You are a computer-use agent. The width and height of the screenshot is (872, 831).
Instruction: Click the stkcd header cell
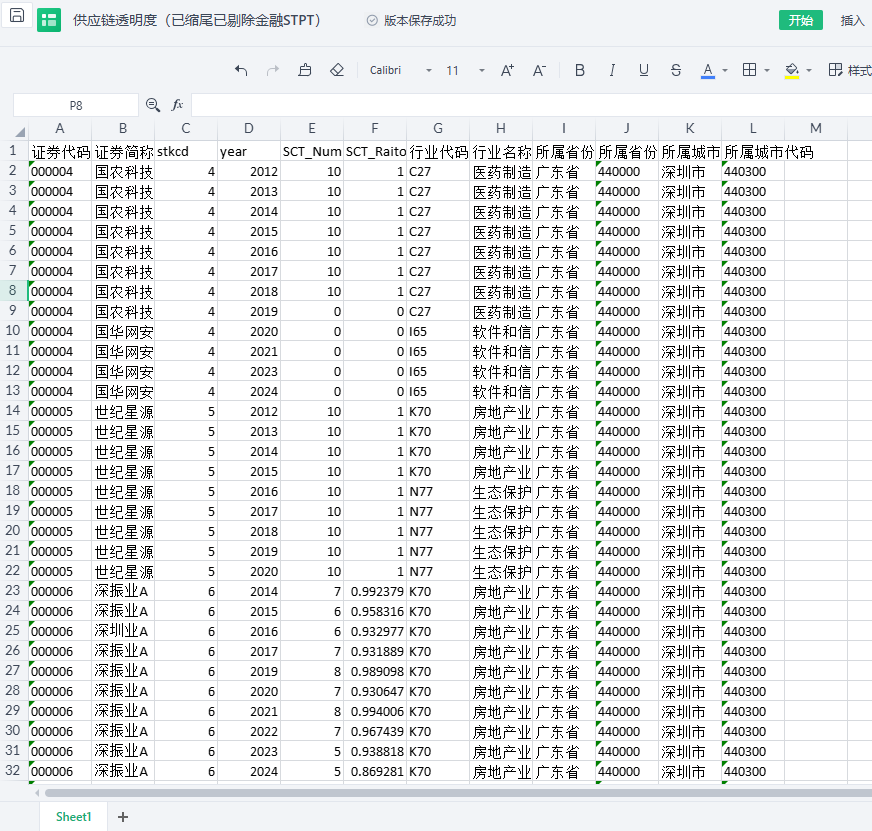(186, 151)
